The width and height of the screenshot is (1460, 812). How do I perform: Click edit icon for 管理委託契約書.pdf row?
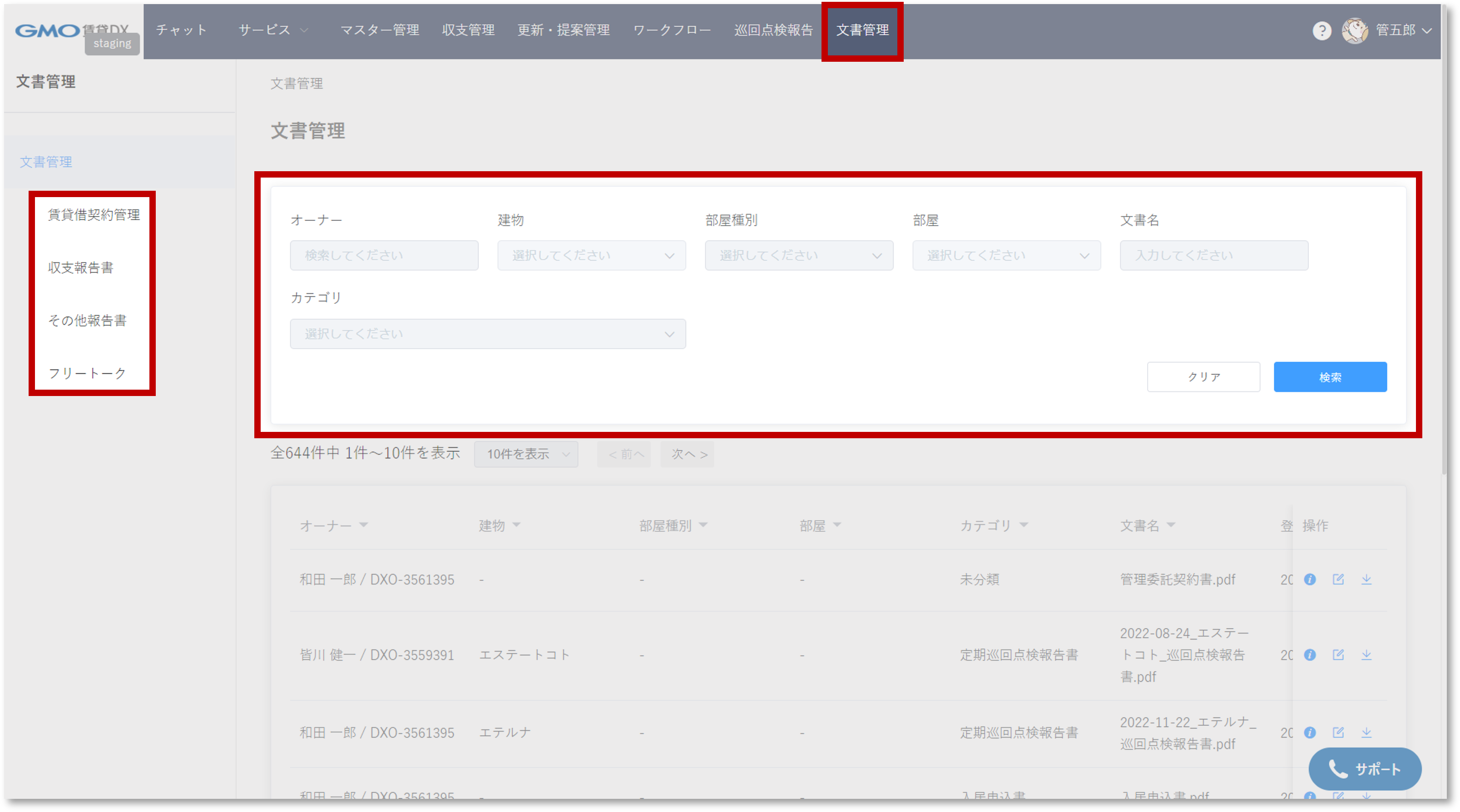point(1338,579)
